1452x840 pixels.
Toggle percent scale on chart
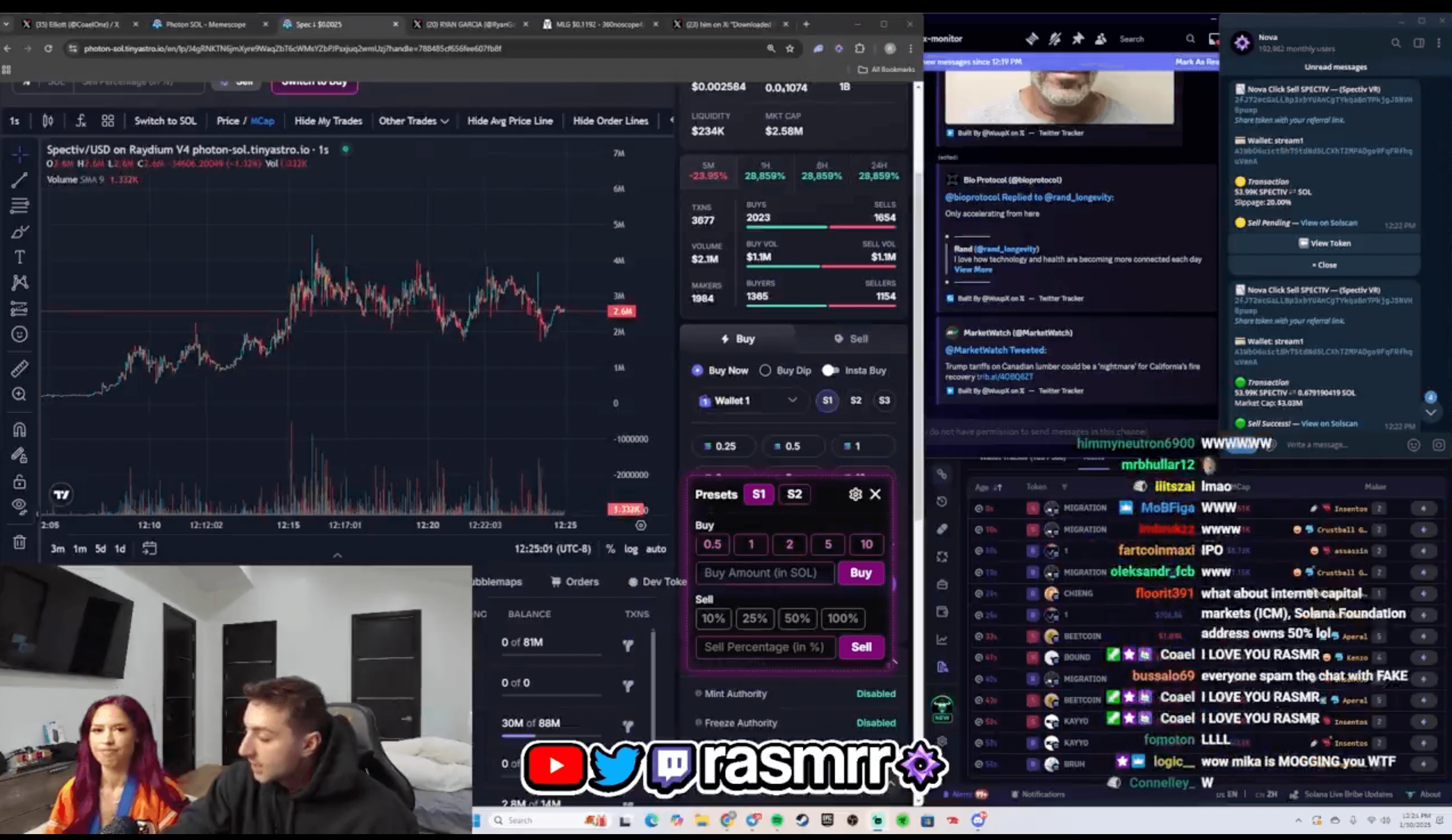[610, 549]
